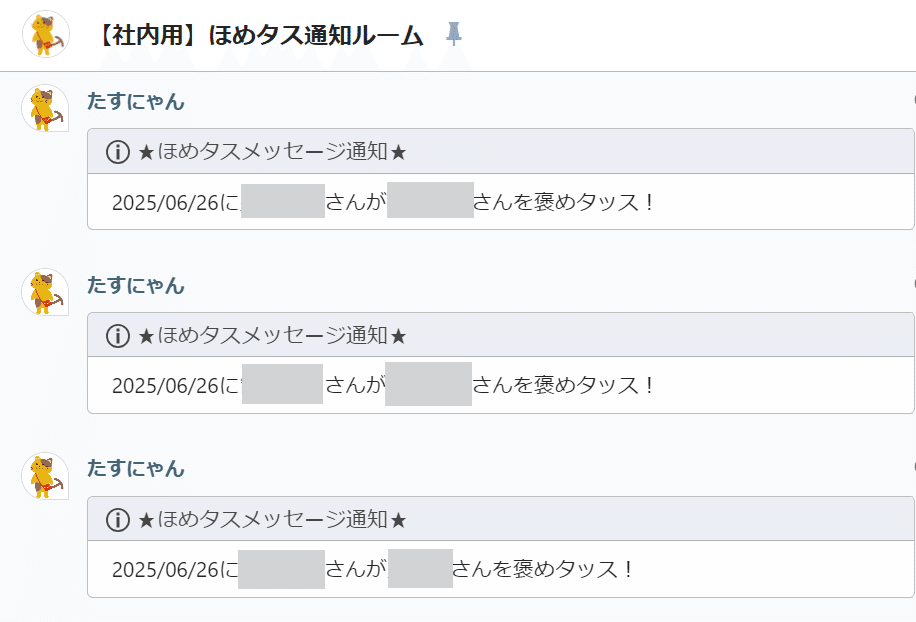Image resolution: width=916 pixels, height=622 pixels.
Task: Open the たすにゃん sender name on the middle message
Action: click(136, 285)
